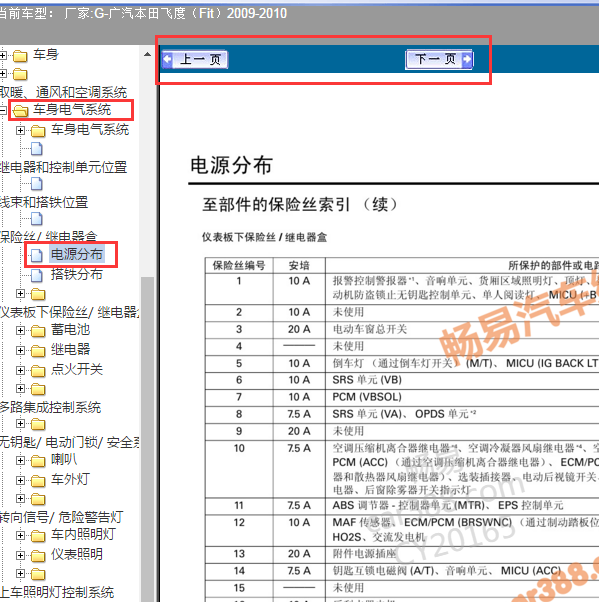
Task: Expand the 点火开关 folder
Action: click(x=20, y=370)
